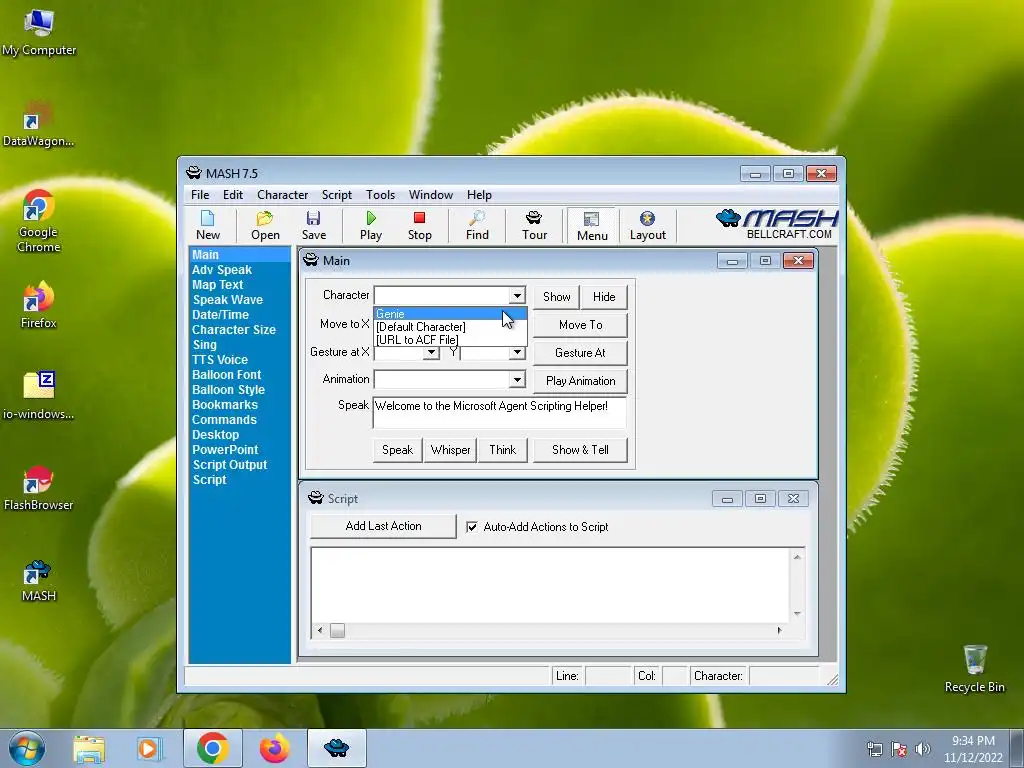Click the Show & Tell button
The image size is (1024, 768).
pyautogui.click(x=581, y=450)
